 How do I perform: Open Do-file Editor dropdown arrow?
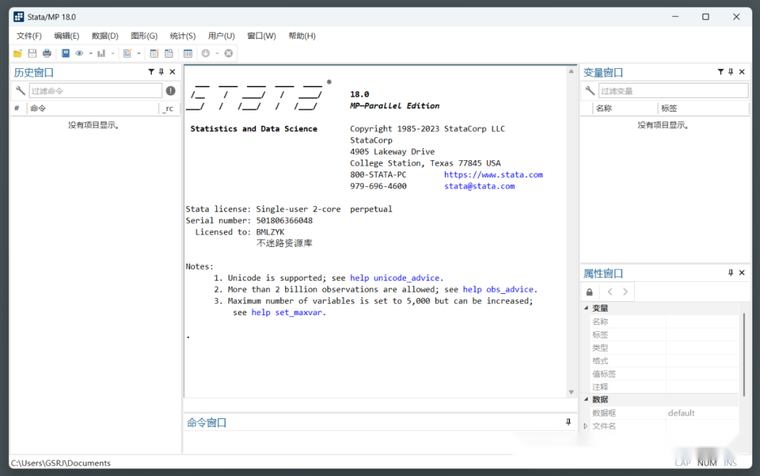(x=139, y=53)
